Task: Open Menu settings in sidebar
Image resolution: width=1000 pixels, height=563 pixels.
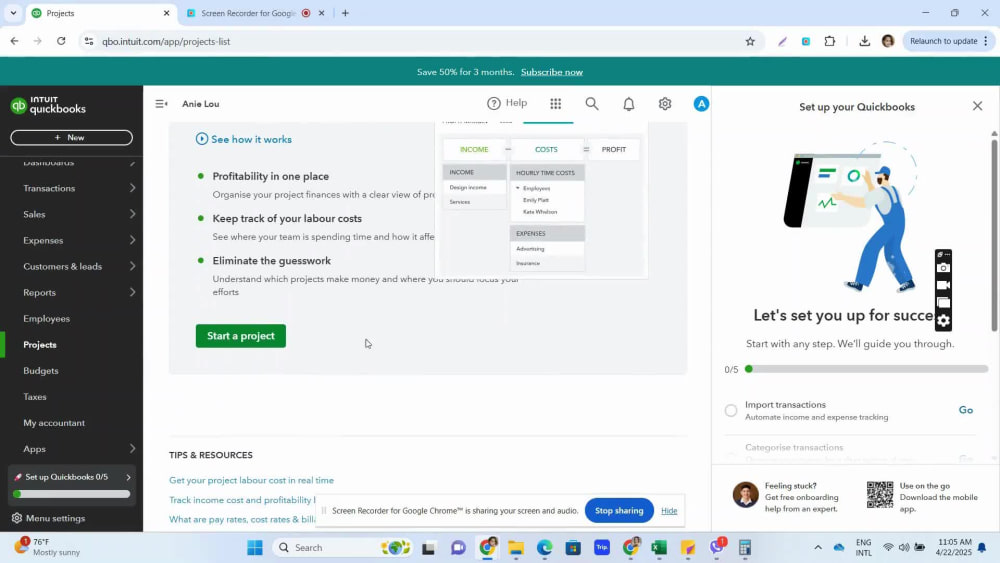Action: (55, 518)
